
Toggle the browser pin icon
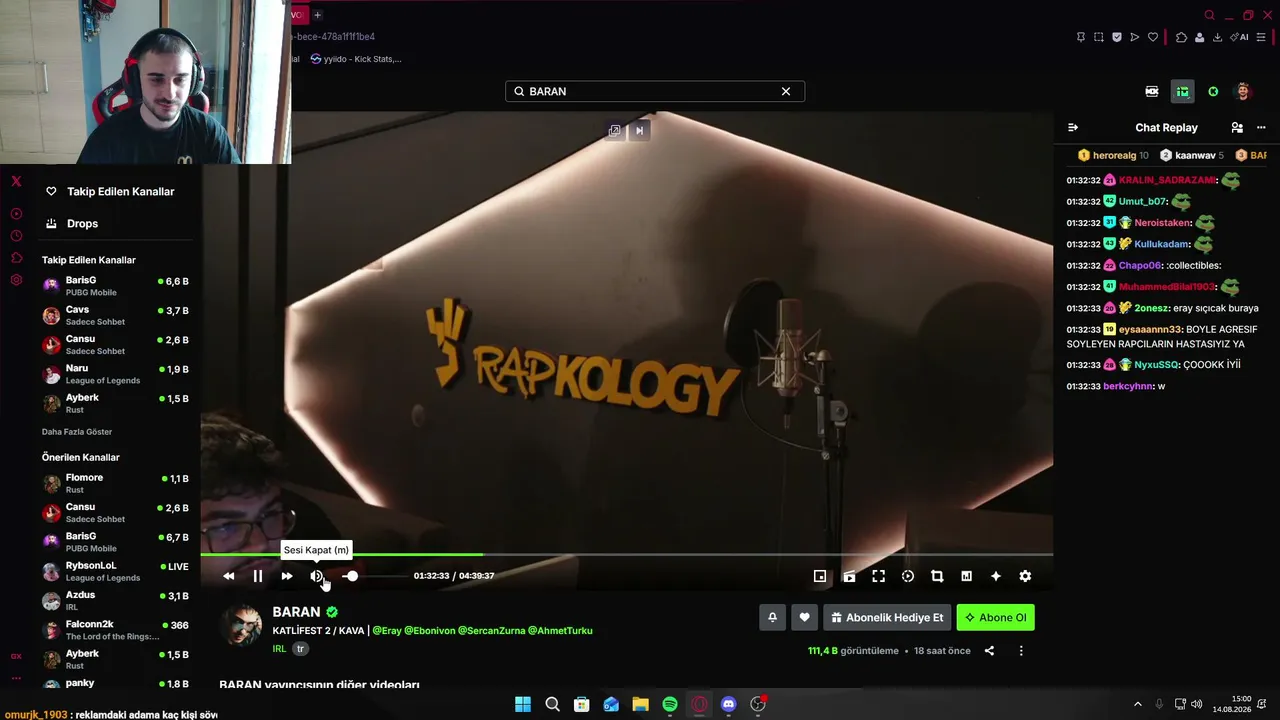[x=1081, y=37]
